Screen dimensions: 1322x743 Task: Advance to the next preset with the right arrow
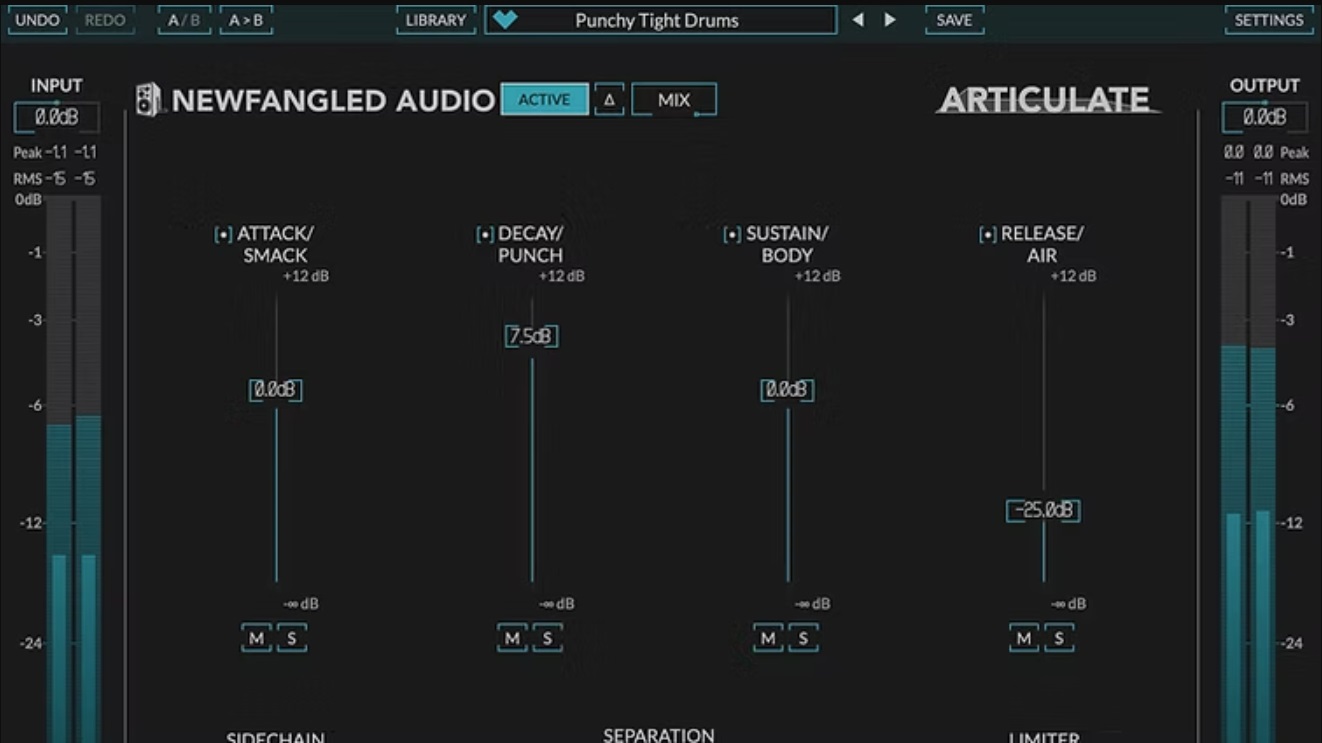coord(889,19)
